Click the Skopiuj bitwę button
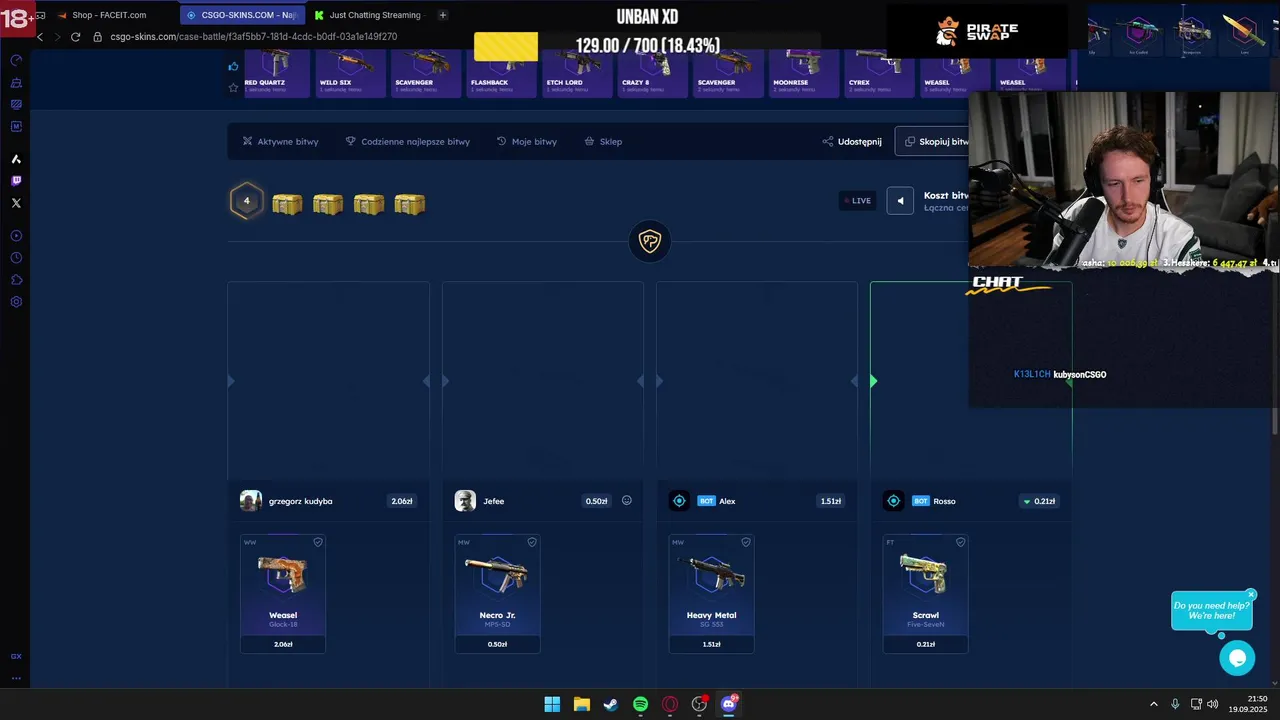The image size is (1280, 720). tap(932, 142)
